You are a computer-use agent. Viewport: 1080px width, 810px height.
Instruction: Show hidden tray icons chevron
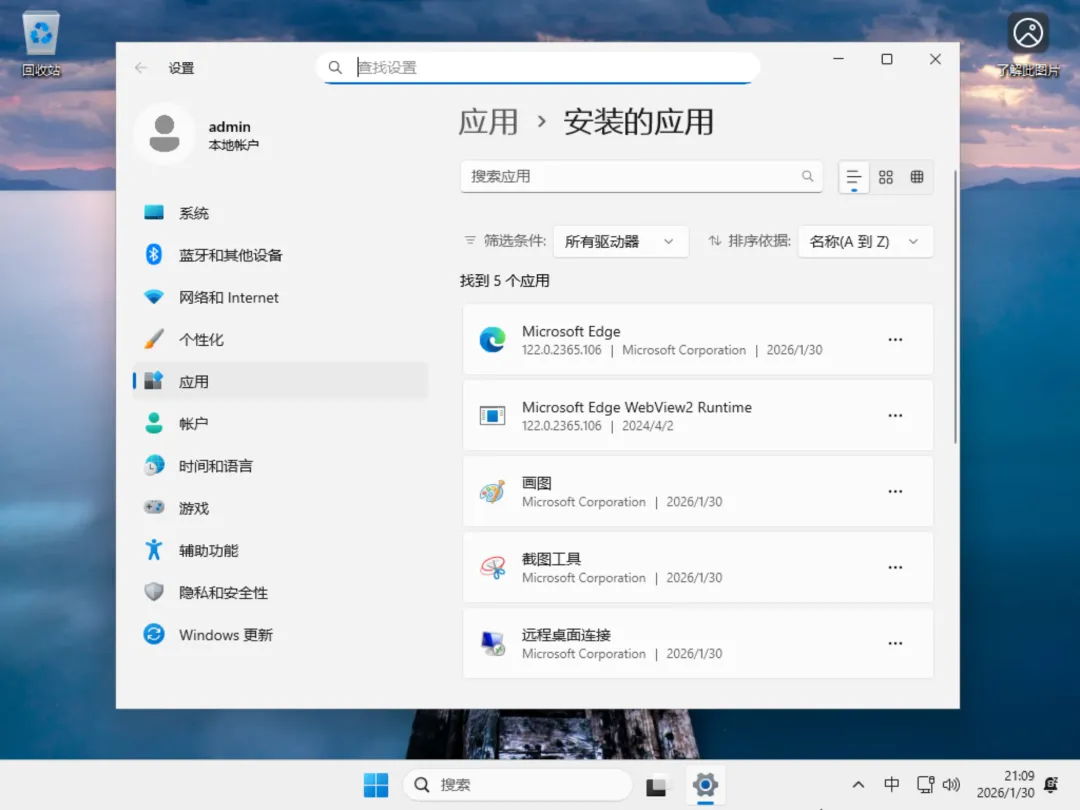coord(858,785)
